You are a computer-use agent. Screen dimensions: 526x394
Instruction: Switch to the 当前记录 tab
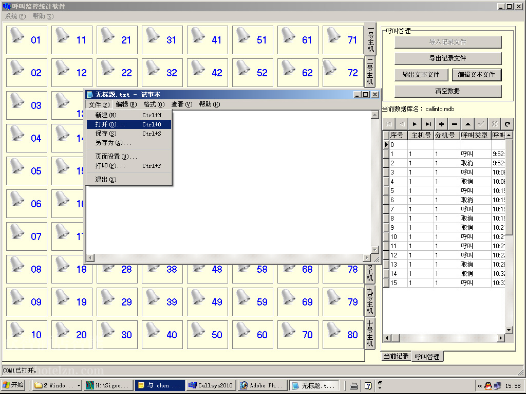click(396, 356)
